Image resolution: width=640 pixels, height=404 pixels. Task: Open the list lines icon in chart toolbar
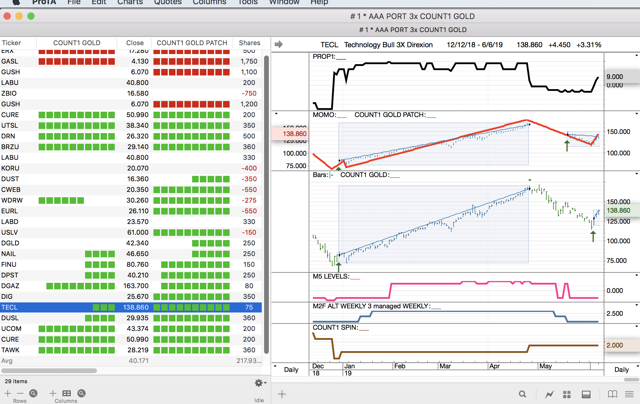pyautogui.click(x=629, y=394)
